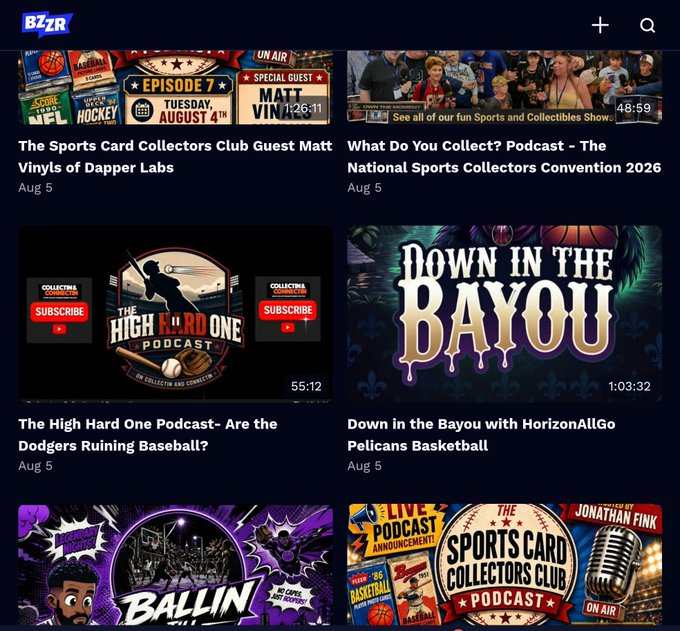This screenshot has height=631, width=680.
Task: Play The High Hard One Podcast thumbnail
Action: [176, 314]
